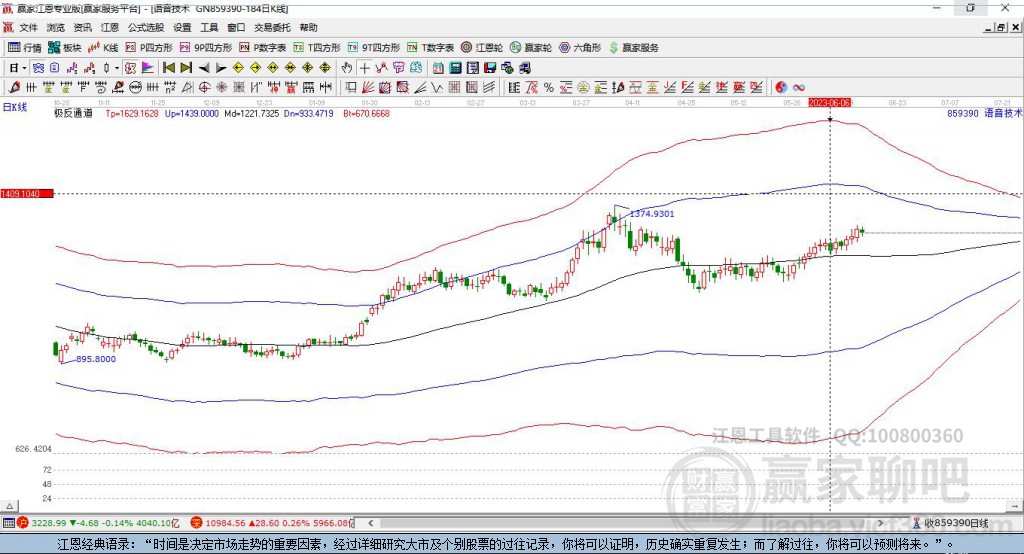Open the 六角形 hexagon tool
This screenshot has height=554, width=1024.
click(x=580, y=48)
